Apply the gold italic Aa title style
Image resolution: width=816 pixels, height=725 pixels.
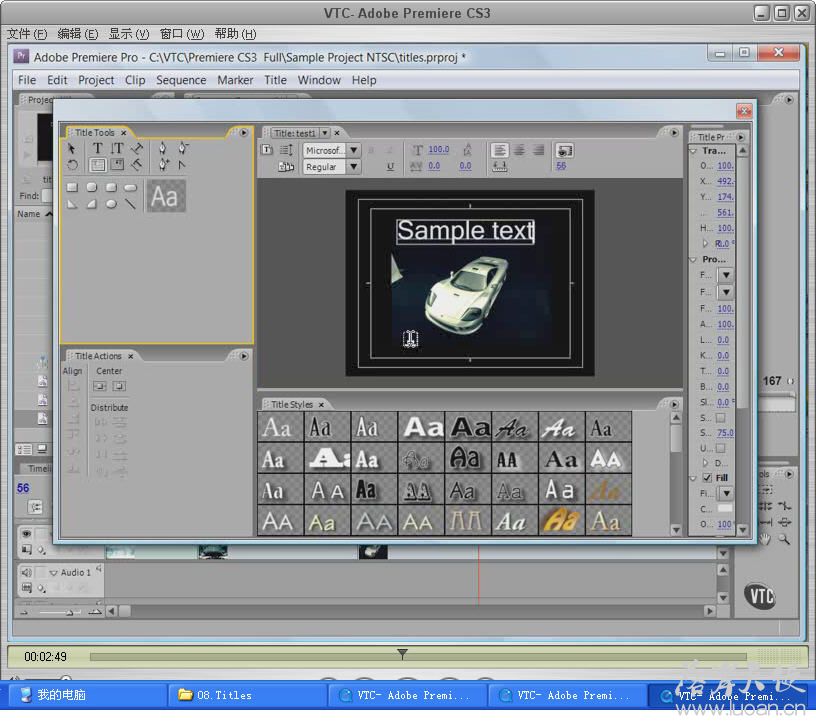562,520
